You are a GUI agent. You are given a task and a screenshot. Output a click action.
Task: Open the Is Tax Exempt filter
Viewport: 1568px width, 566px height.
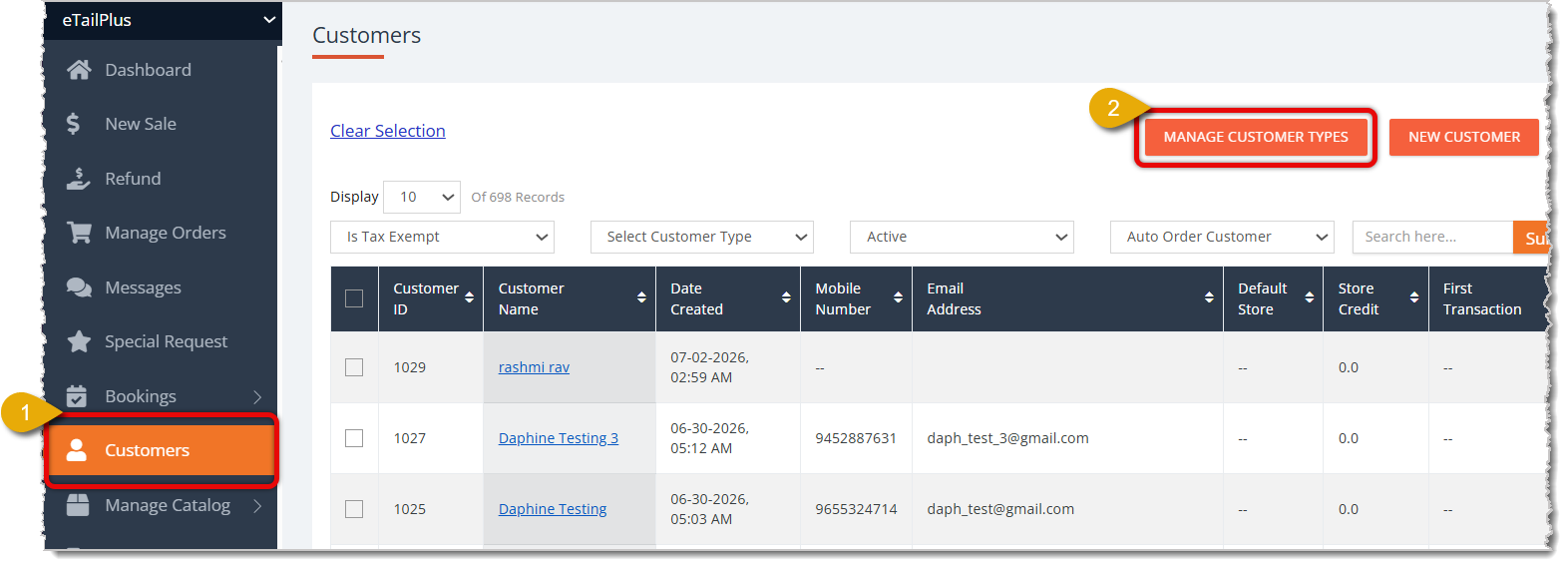(x=442, y=237)
